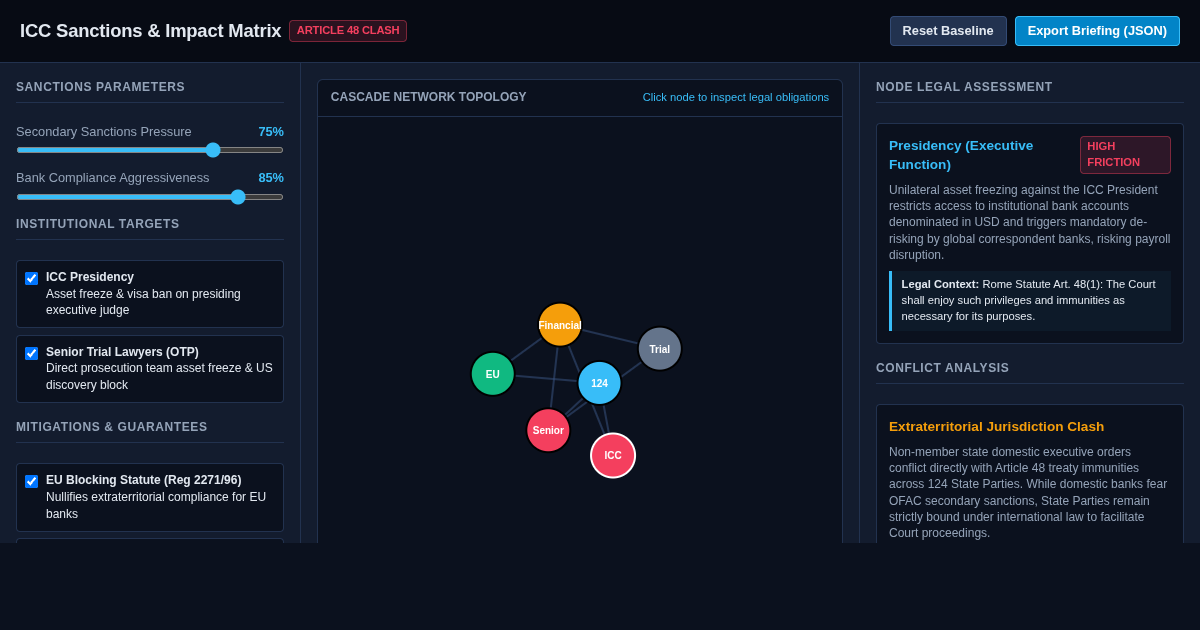Select the green EU node
The width and height of the screenshot is (1200, 630).
(493, 374)
